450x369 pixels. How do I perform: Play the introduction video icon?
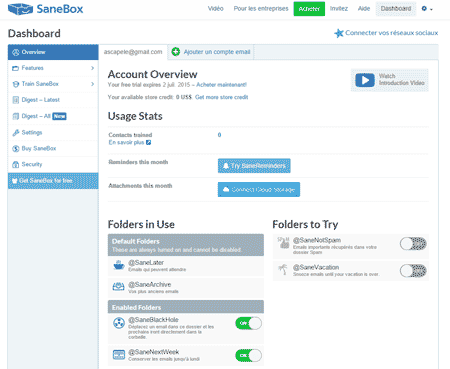[x=365, y=80]
